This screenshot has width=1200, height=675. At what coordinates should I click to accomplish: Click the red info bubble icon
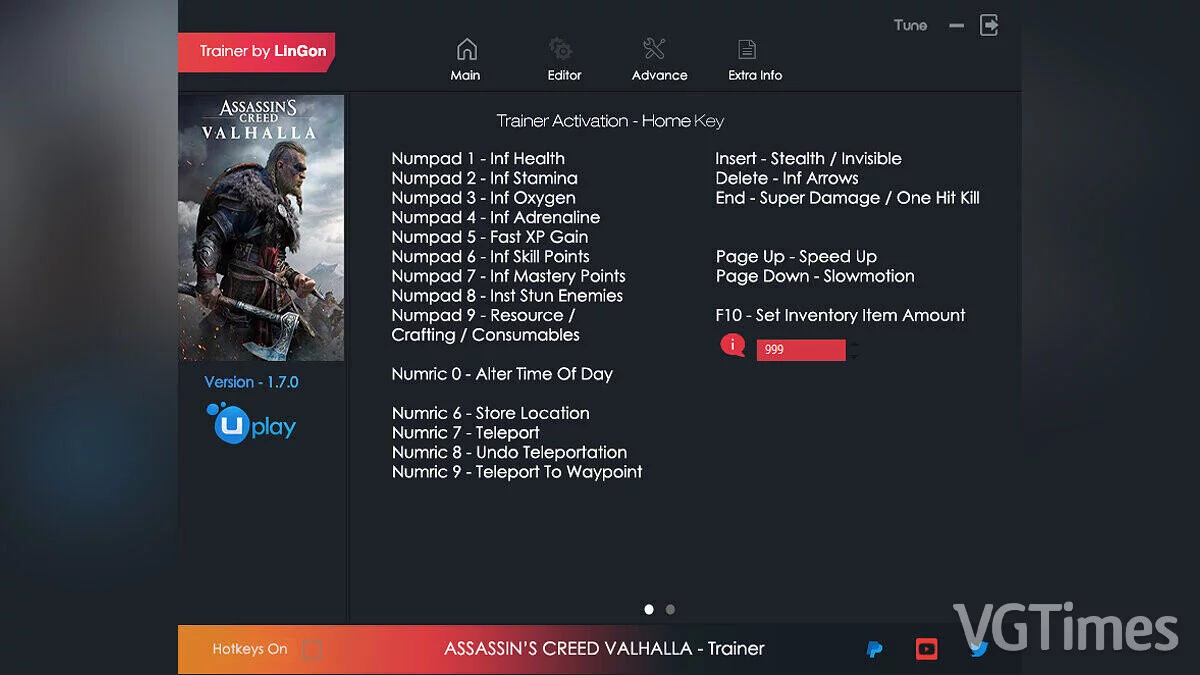pyautogui.click(x=733, y=346)
